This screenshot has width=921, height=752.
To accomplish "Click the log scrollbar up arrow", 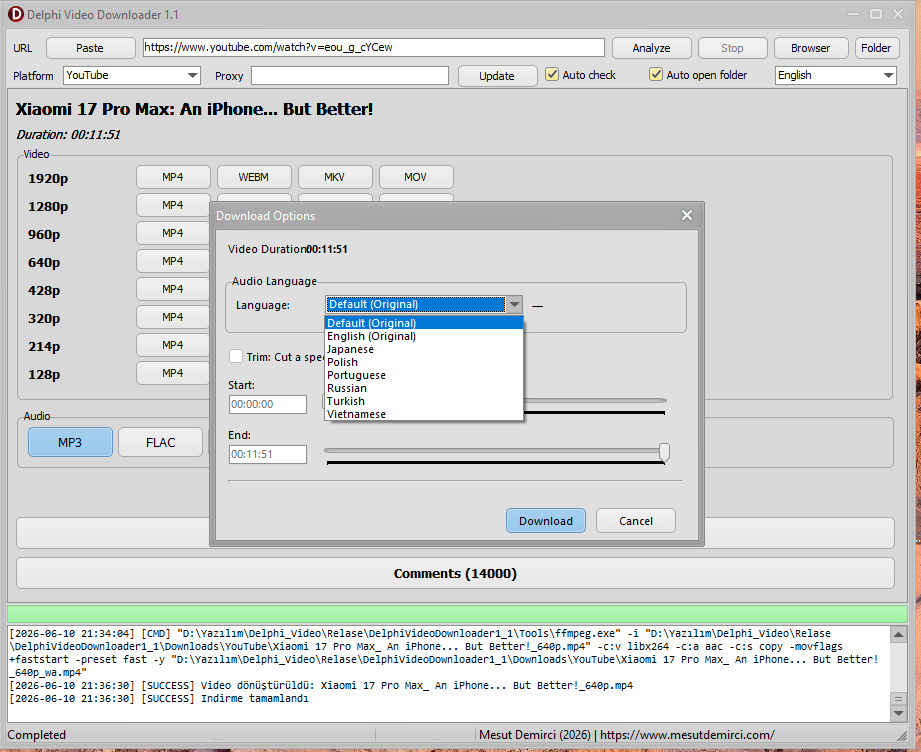I will 898,634.
